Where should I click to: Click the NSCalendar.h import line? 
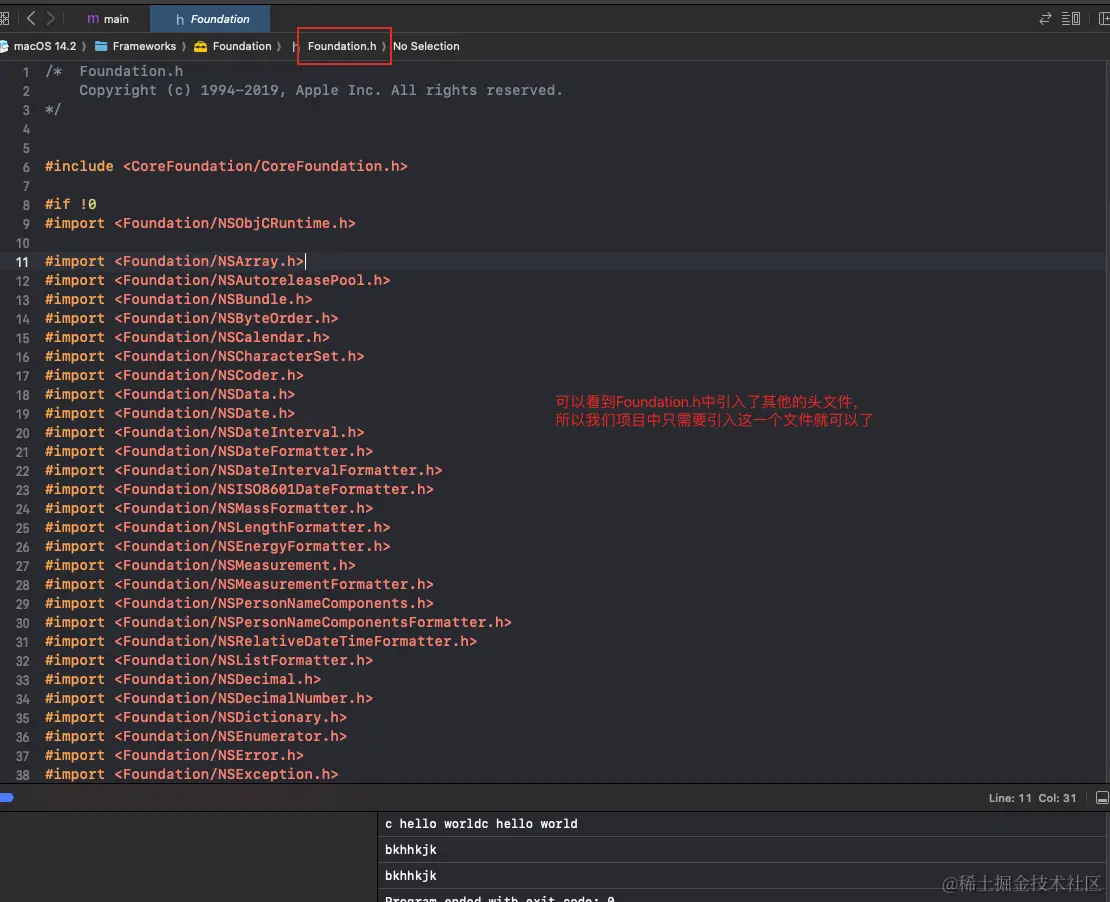coord(188,338)
